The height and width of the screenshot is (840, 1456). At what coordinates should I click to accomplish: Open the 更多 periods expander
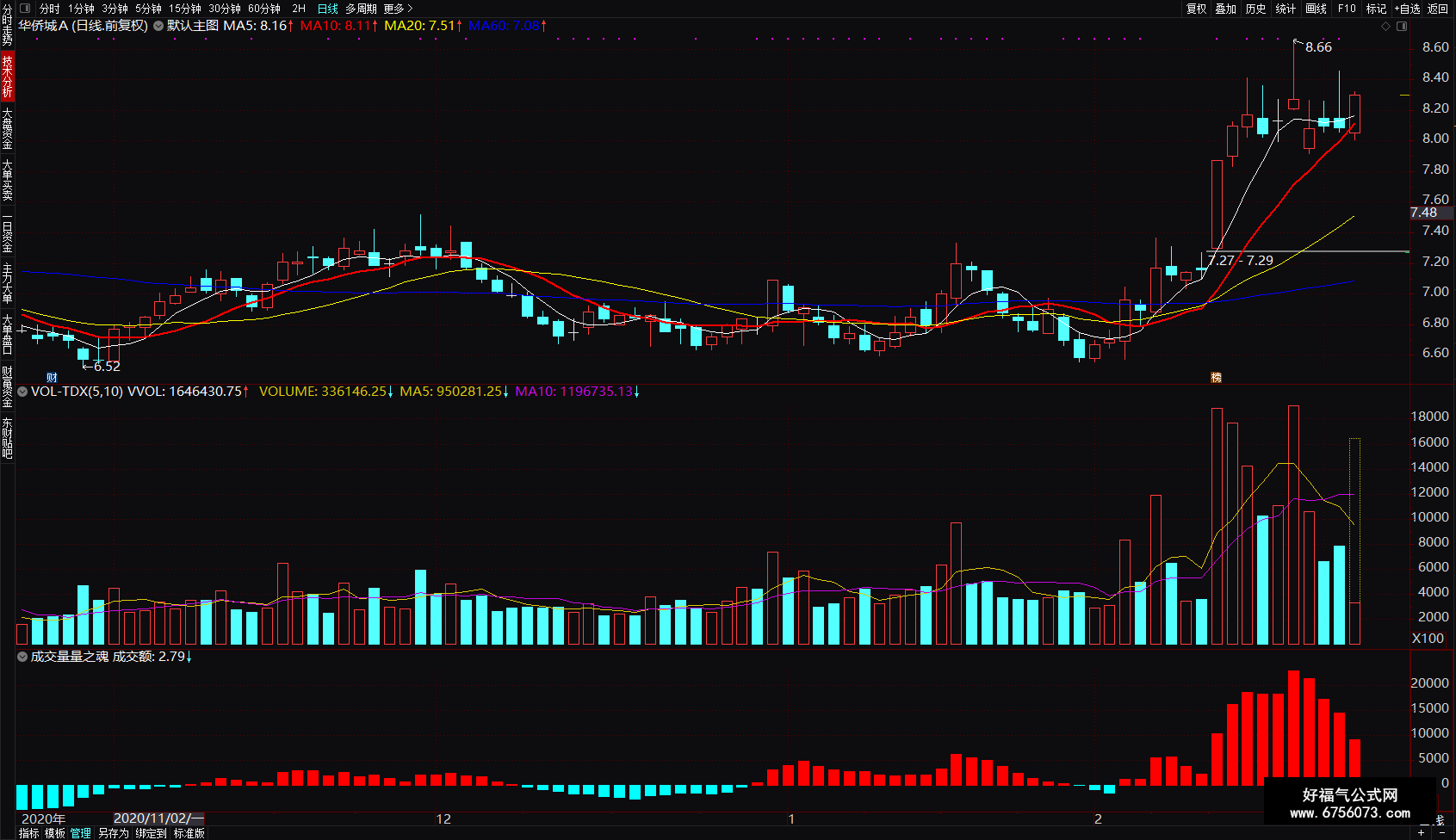(x=398, y=9)
